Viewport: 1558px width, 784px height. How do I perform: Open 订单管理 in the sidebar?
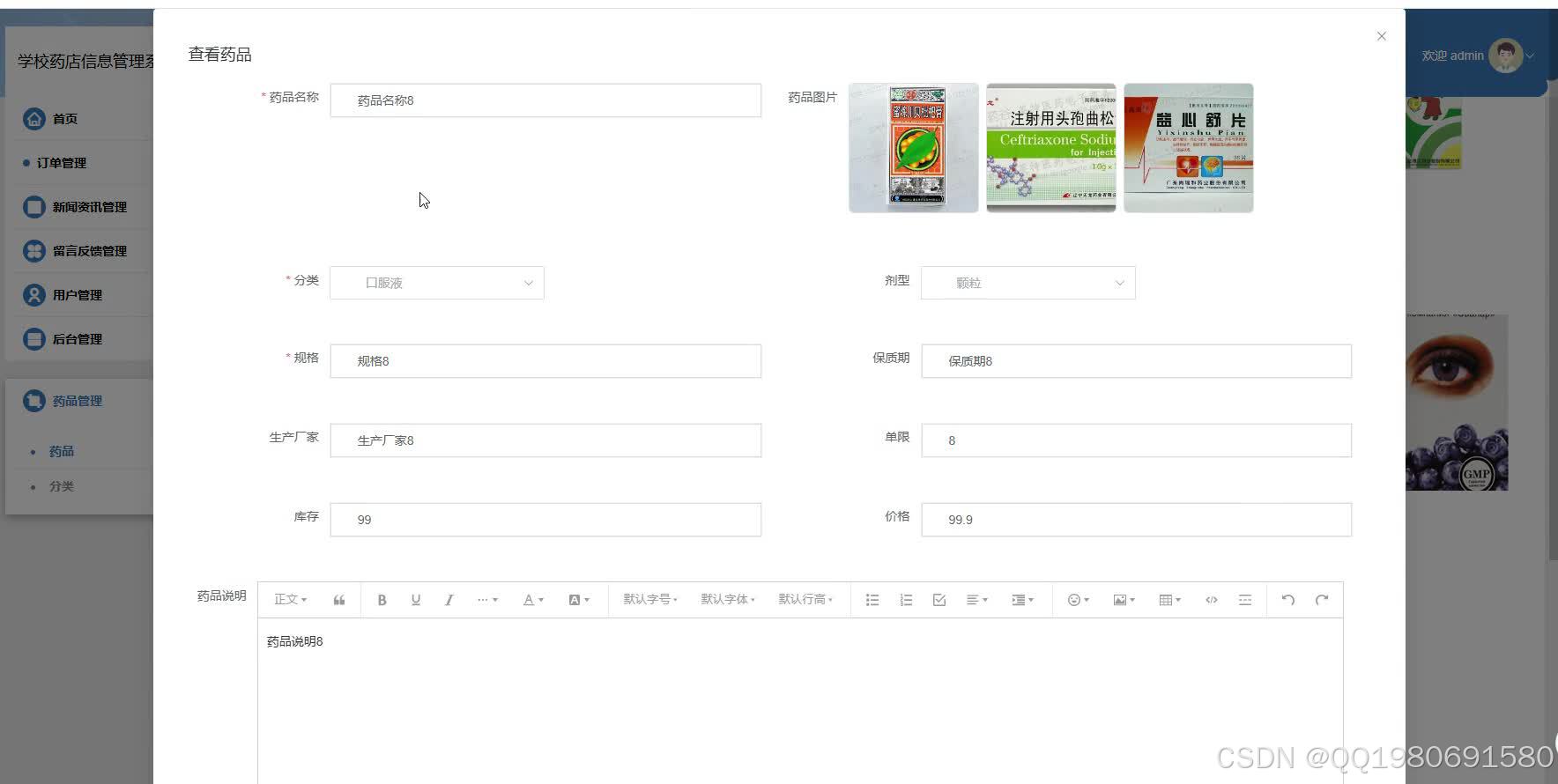coord(62,163)
